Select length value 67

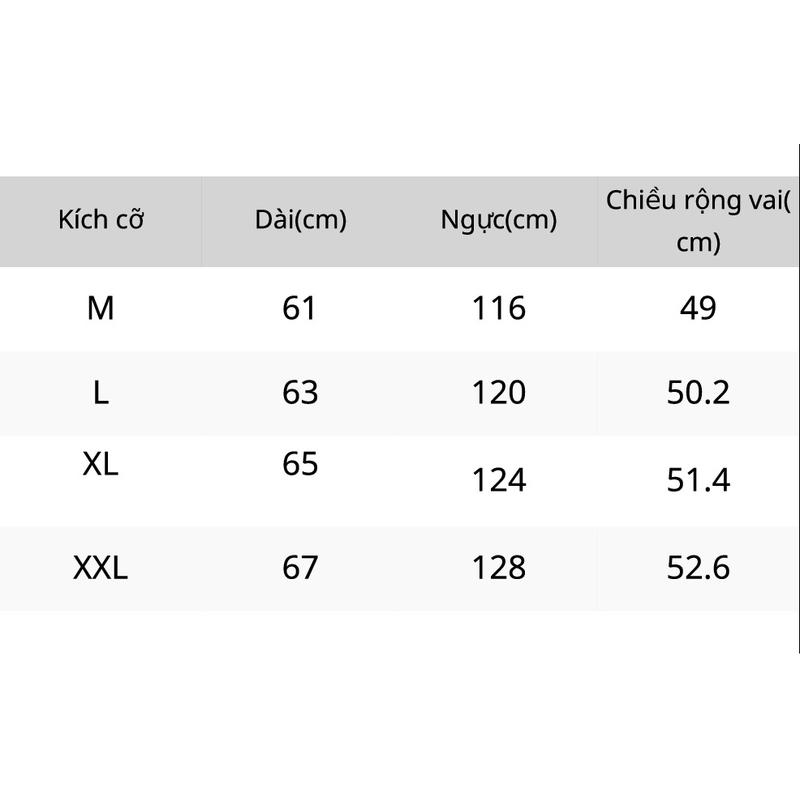tap(300, 568)
